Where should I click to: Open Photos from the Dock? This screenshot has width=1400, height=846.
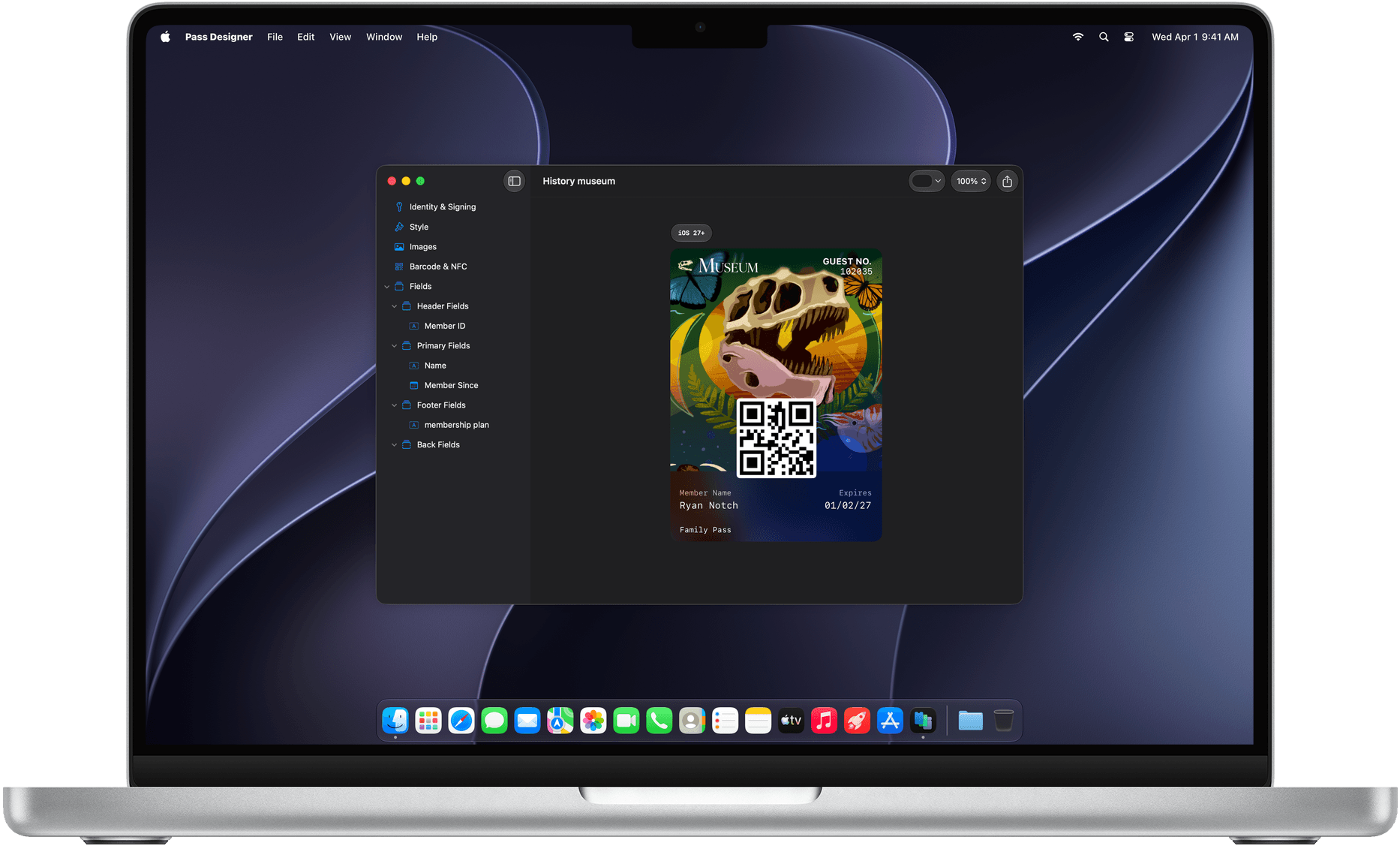[x=593, y=721]
